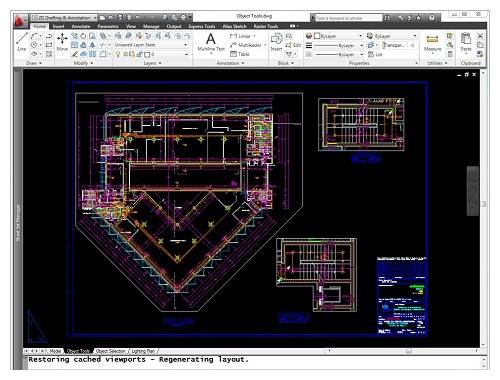Switch to the Parametric ribbon tab

(x=108, y=26)
